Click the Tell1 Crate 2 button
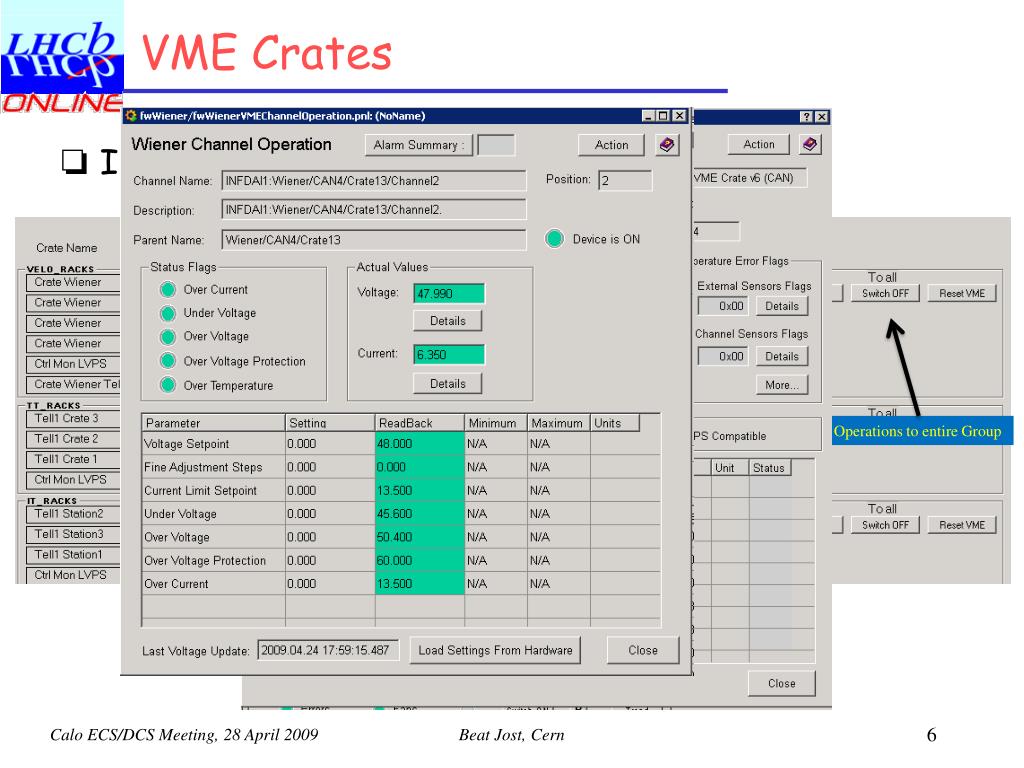Screen dimensions: 1024x768 (73, 438)
